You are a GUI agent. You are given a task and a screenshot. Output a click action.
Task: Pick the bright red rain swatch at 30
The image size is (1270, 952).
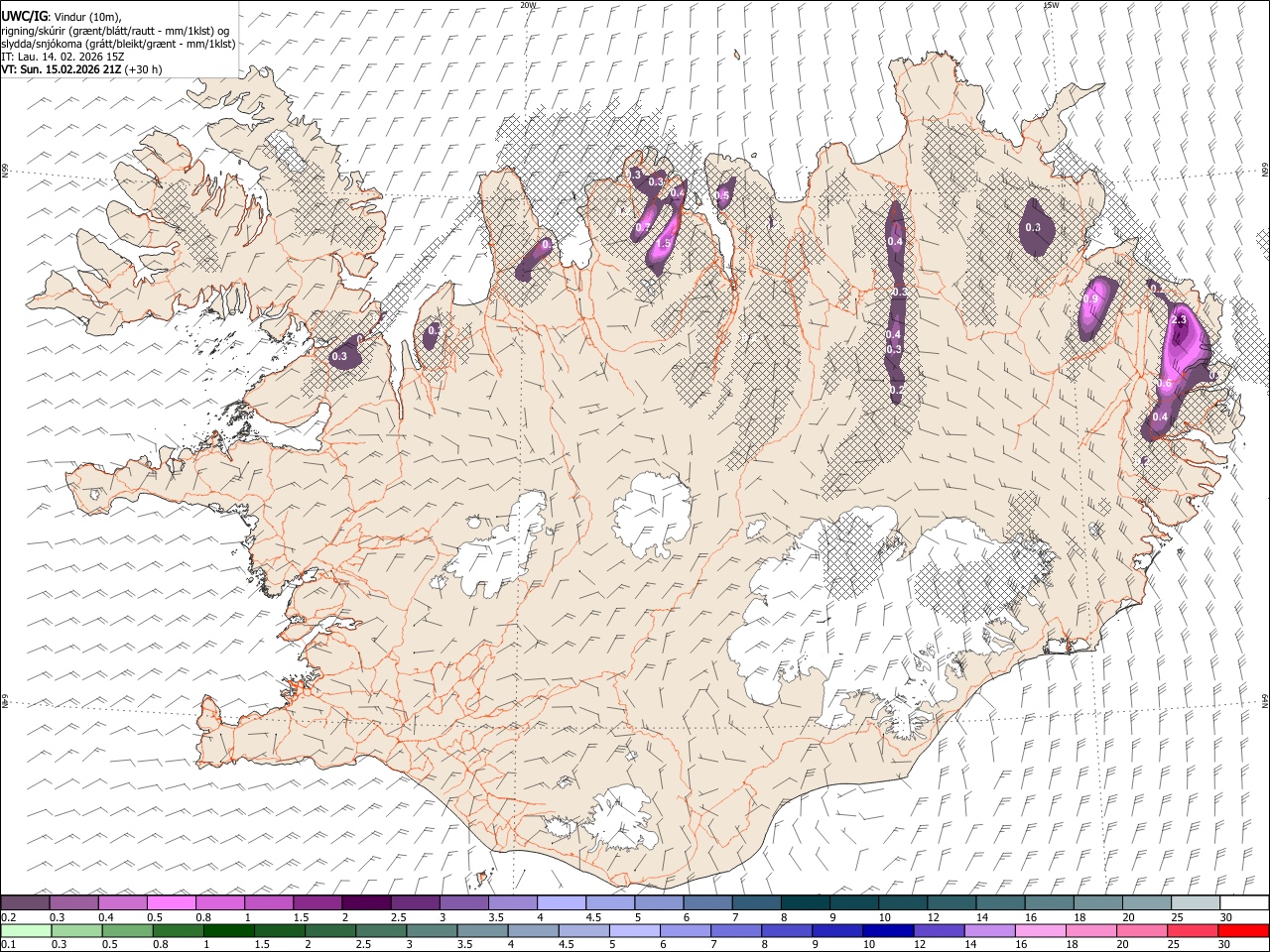pos(1243,930)
